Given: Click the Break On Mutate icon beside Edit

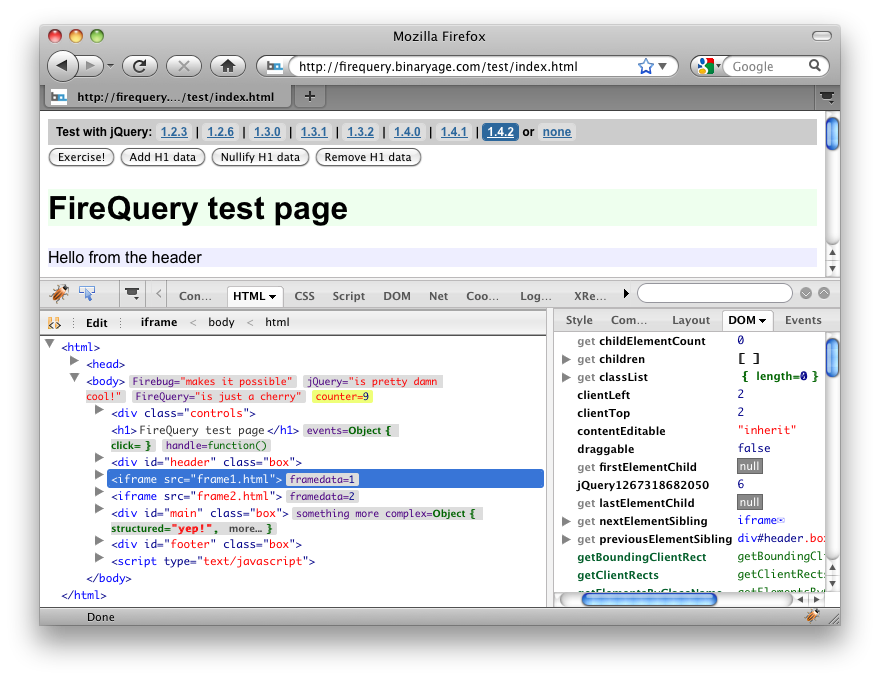Looking at the screenshot, I should [x=55, y=323].
